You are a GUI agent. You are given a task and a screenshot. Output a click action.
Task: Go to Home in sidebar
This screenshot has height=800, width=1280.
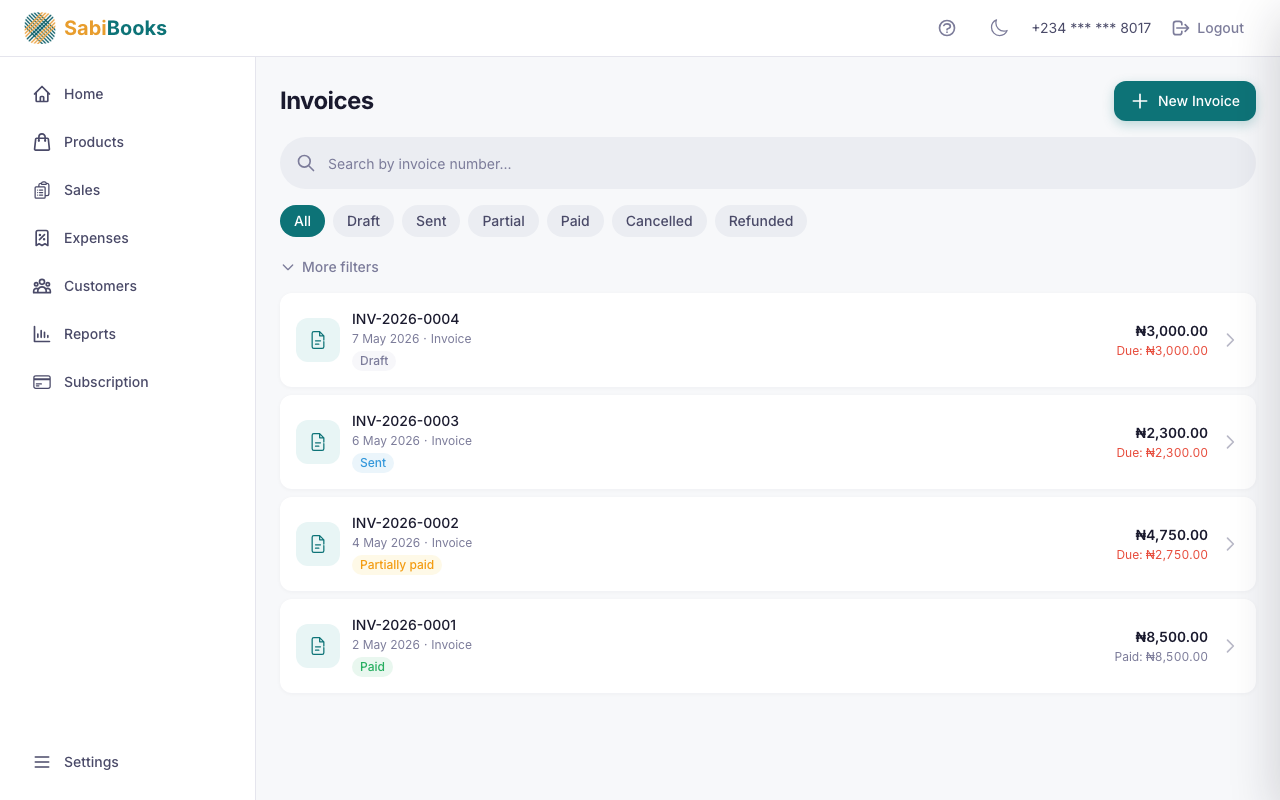tap(128, 94)
